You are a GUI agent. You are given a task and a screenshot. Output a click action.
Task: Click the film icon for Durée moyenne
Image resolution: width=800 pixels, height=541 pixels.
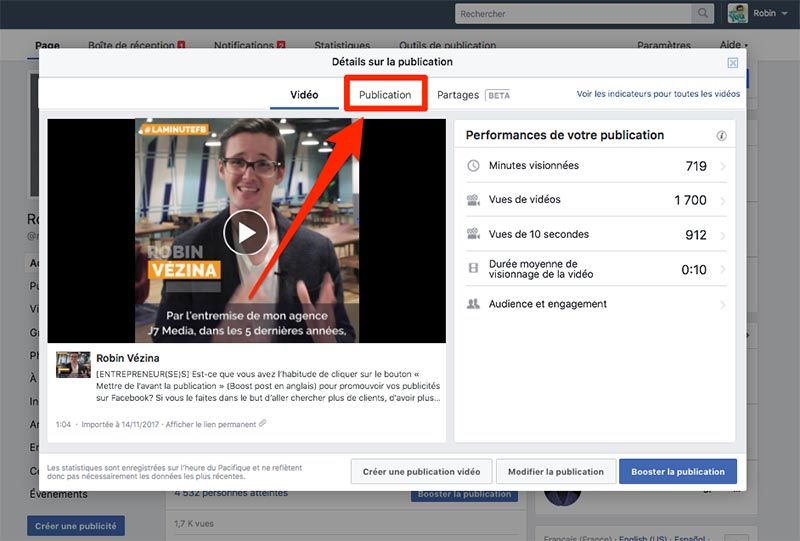(x=473, y=269)
